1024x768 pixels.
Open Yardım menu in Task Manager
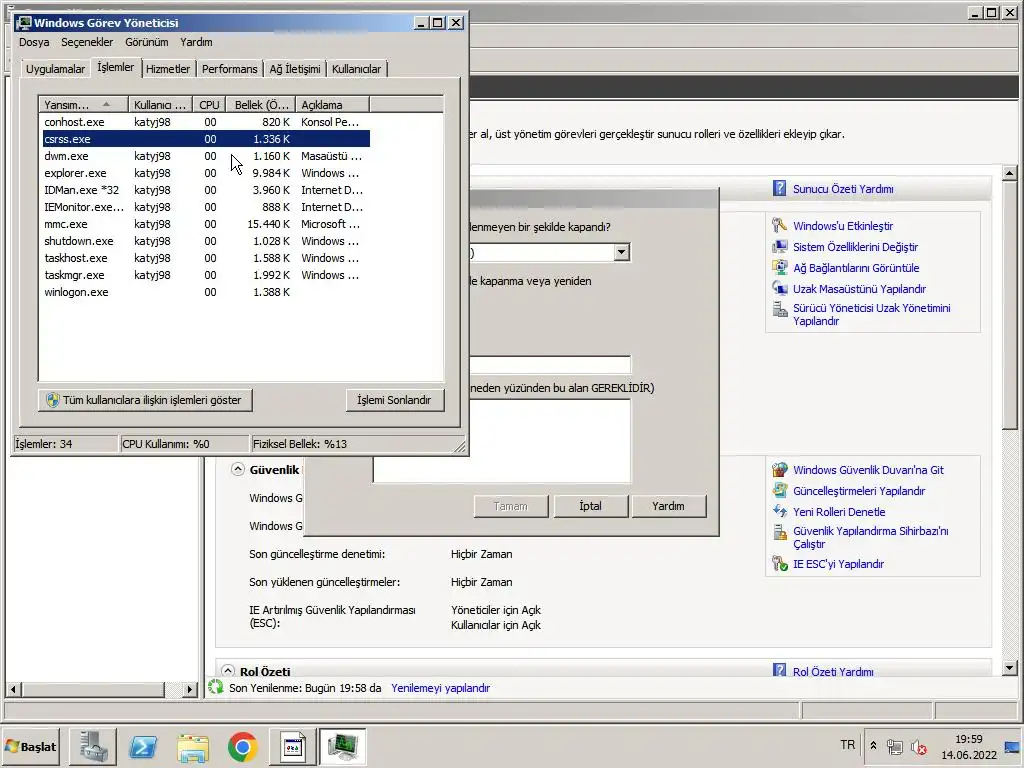tap(196, 42)
